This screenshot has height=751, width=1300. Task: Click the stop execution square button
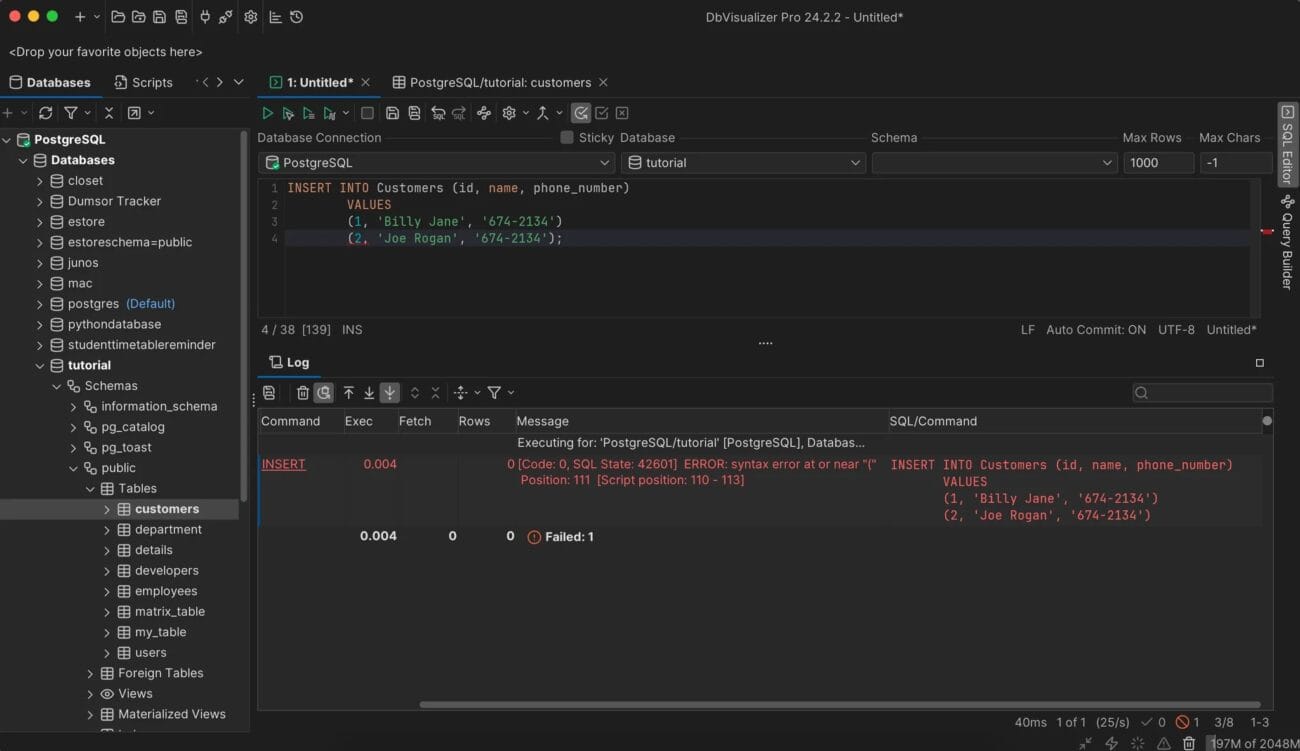click(367, 113)
